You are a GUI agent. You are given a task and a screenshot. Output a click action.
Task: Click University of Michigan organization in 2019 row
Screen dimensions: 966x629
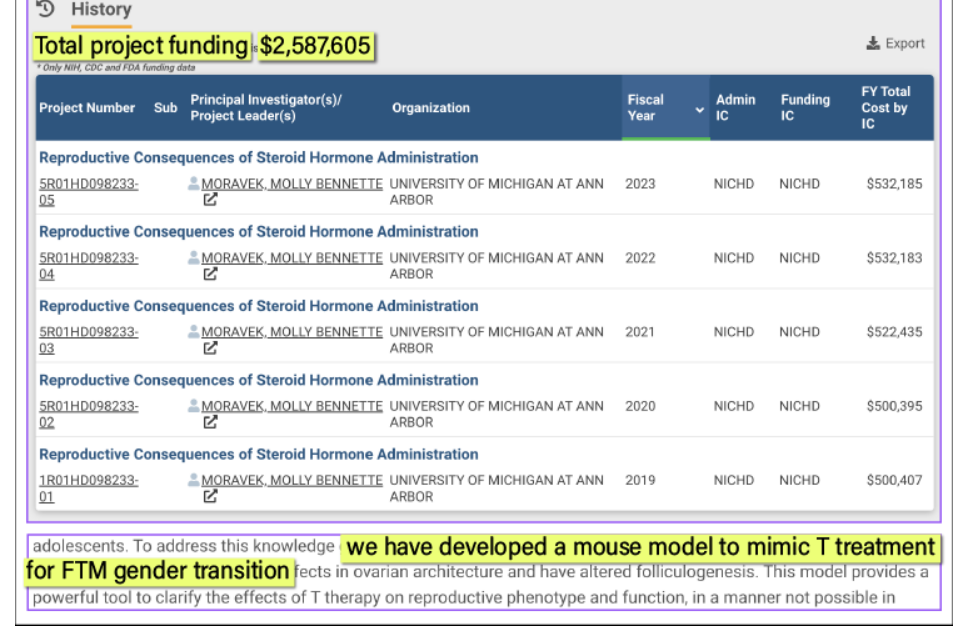[497, 488]
